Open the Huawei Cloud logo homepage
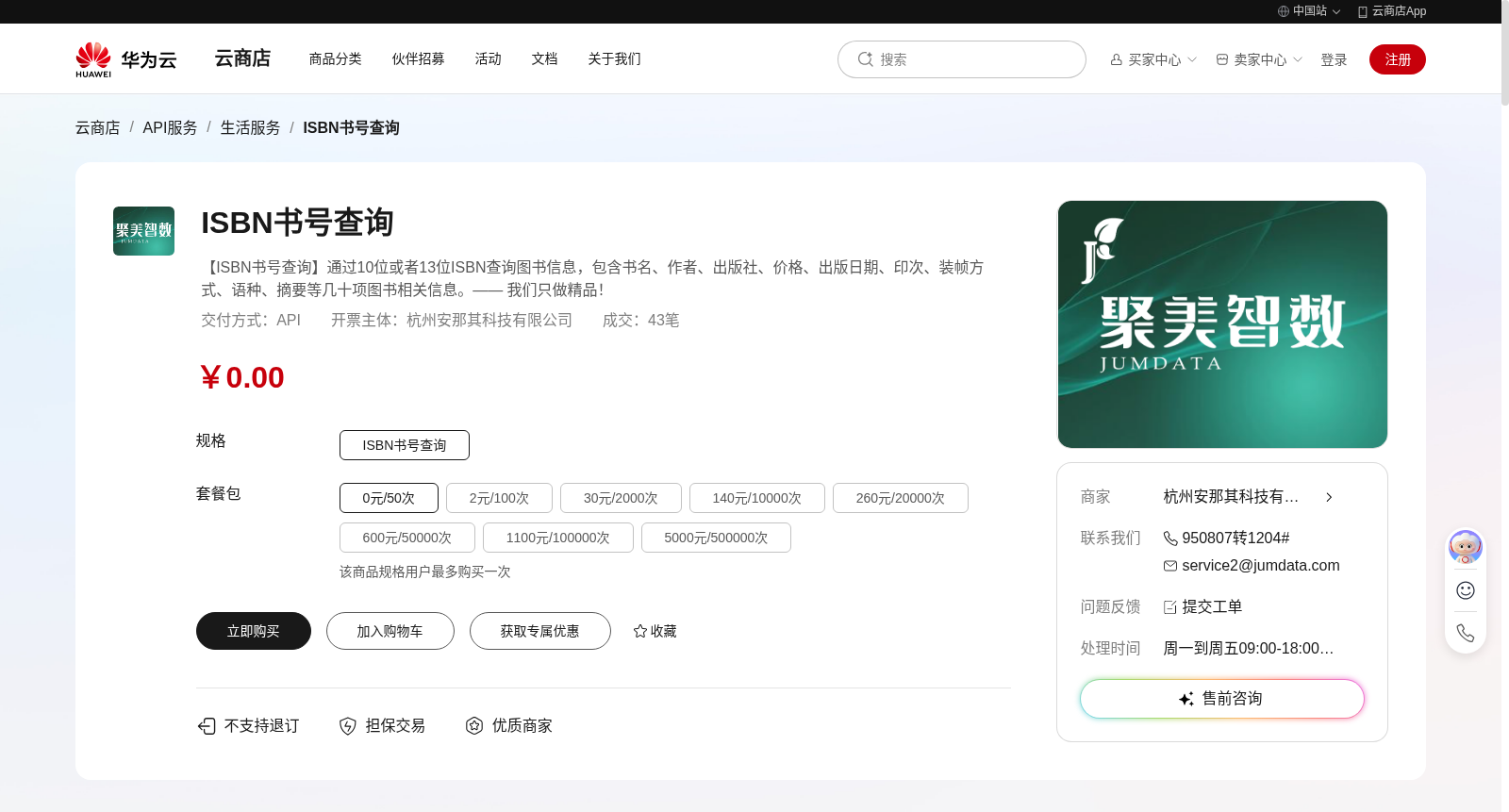Screen dimensions: 1509x812 click(126, 59)
